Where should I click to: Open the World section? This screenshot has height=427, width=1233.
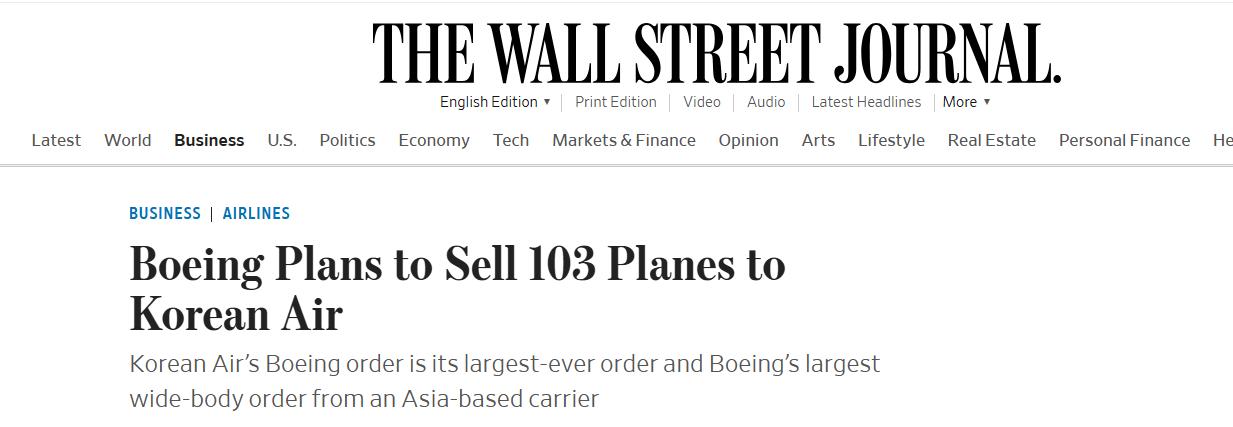click(x=128, y=140)
